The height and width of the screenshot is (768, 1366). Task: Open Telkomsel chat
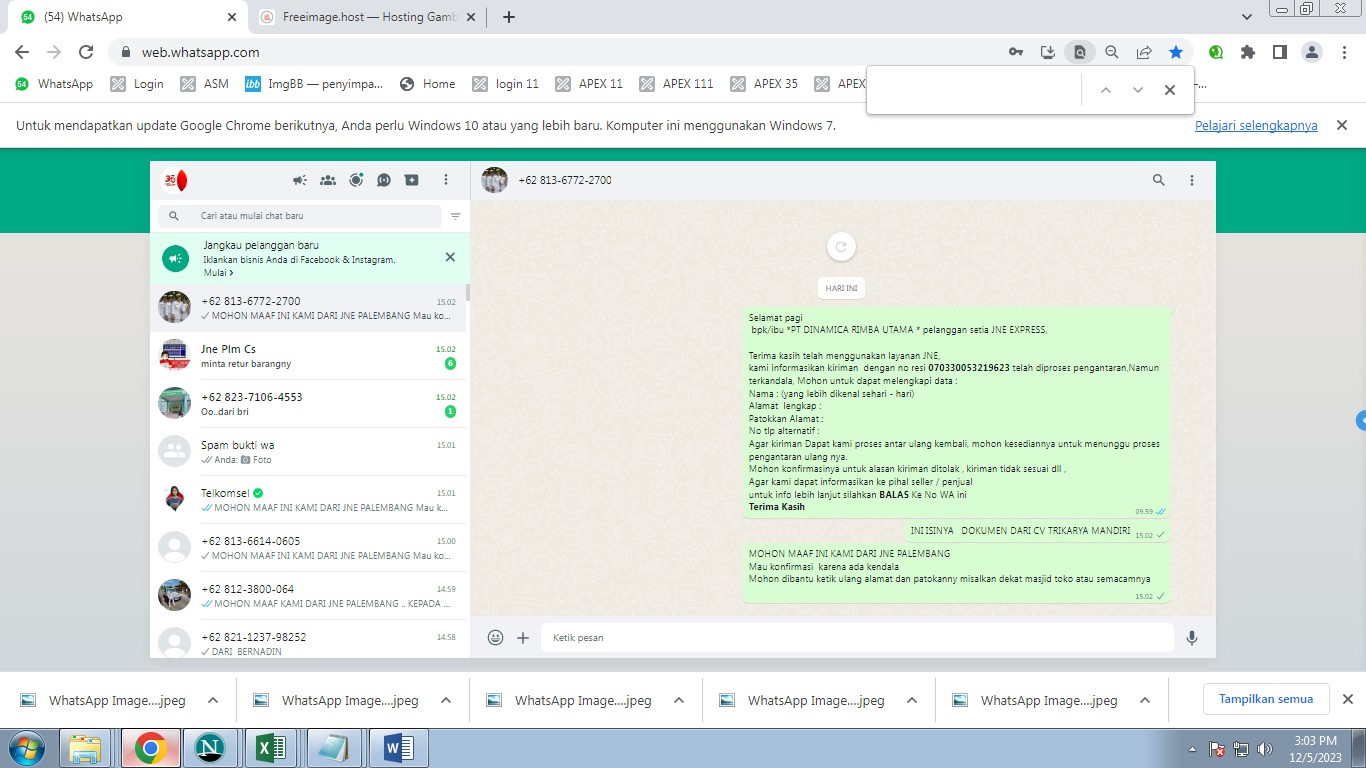coord(308,500)
